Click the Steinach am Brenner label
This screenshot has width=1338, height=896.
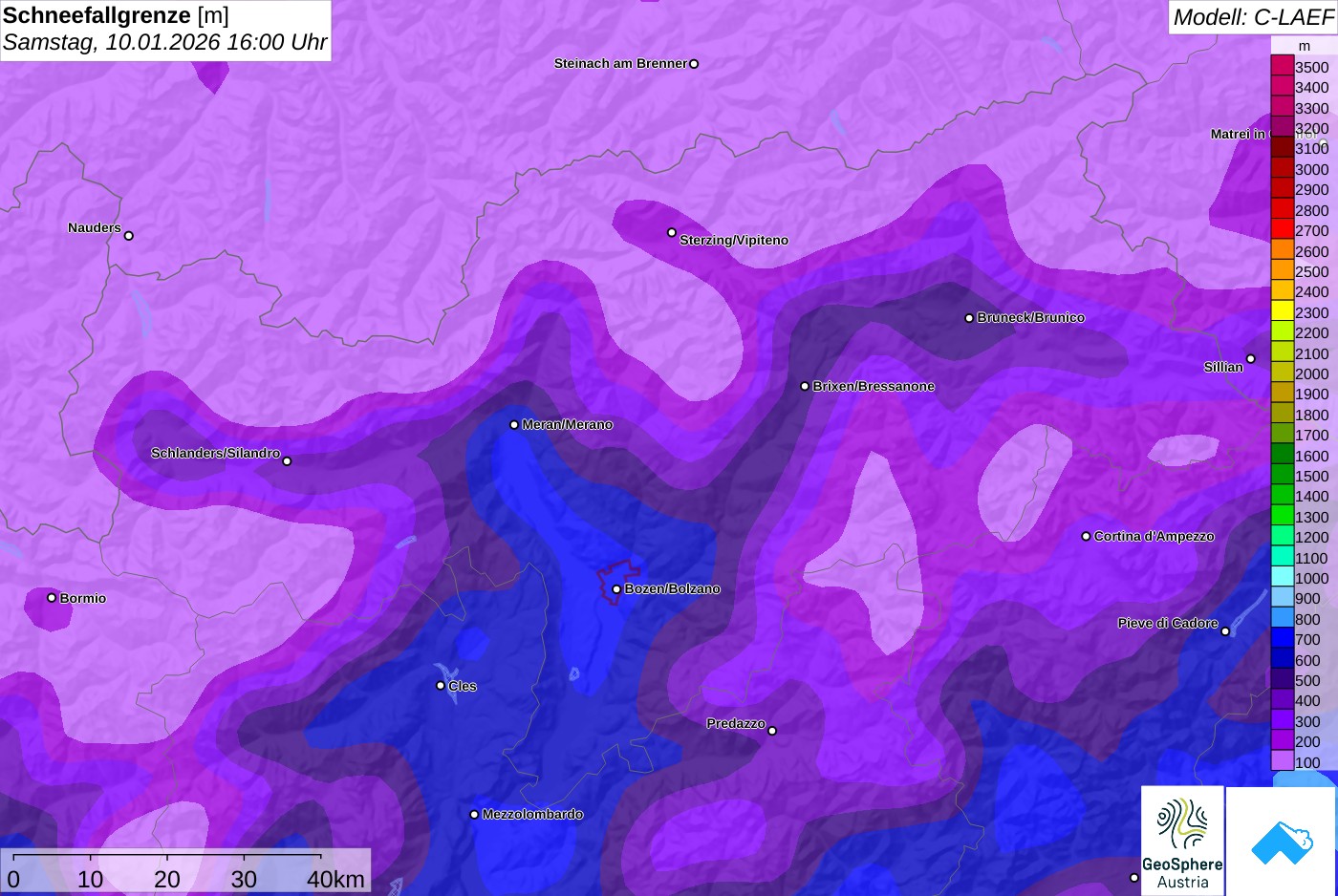[x=620, y=64]
